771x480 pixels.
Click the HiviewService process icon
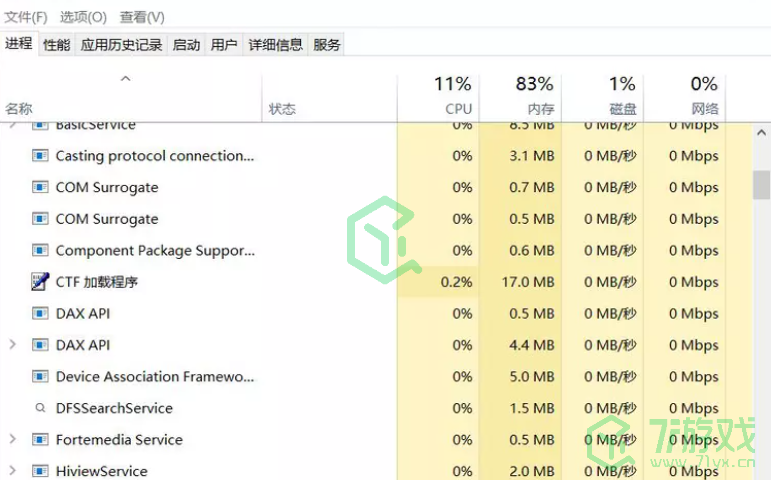click(x=40, y=471)
